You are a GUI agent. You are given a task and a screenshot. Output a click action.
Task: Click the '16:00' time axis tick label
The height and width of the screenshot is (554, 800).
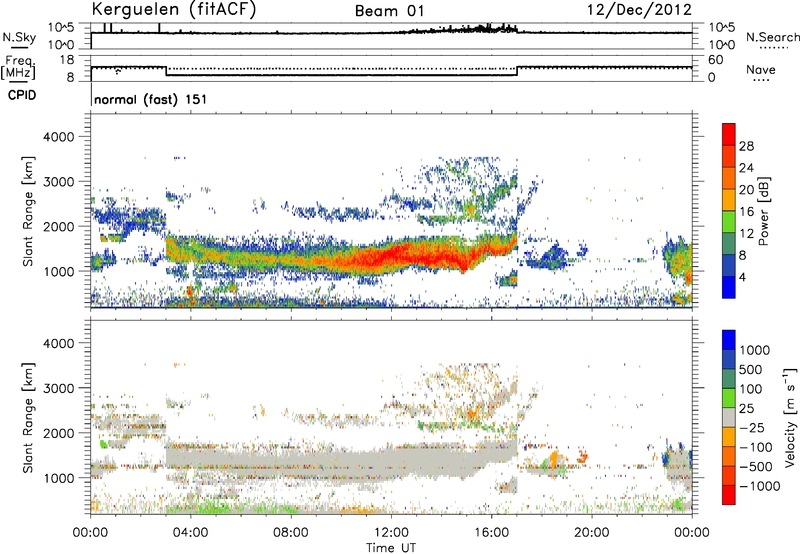click(x=491, y=532)
